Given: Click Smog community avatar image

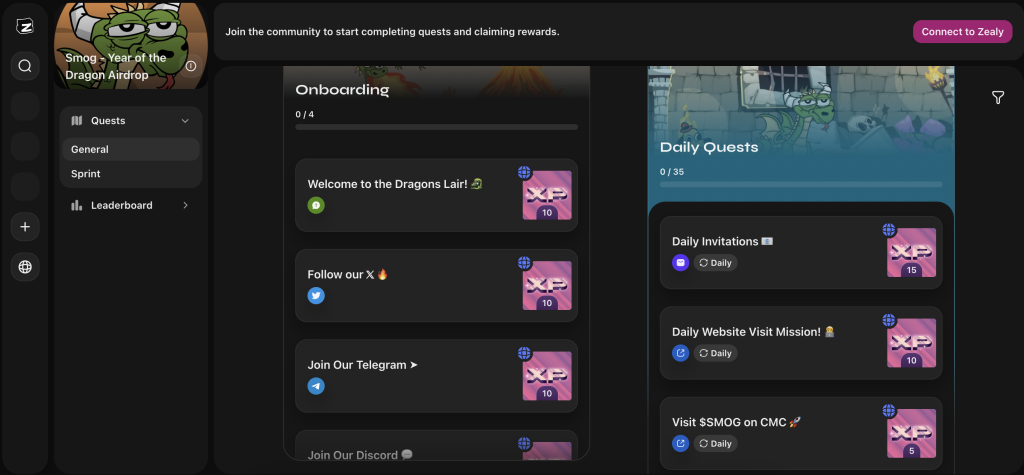Looking at the screenshot, I should (x=131, y=46).
